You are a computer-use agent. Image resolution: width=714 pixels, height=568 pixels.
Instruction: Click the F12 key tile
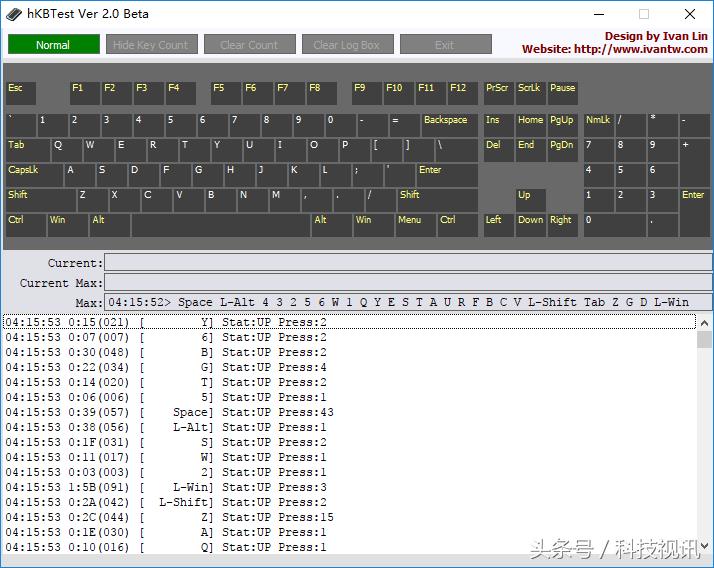tap(463, 93)
